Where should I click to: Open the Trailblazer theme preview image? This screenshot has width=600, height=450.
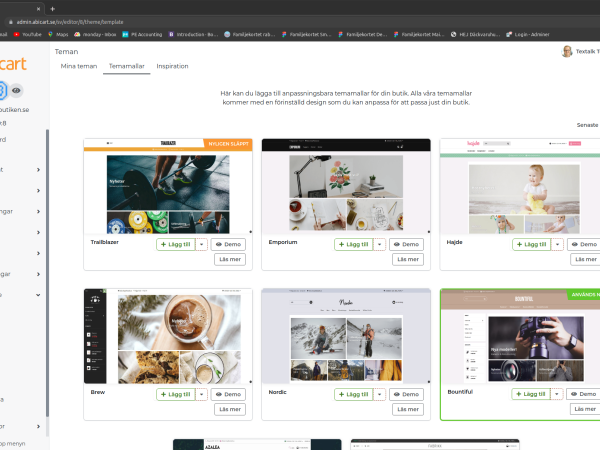coord(168,186)
